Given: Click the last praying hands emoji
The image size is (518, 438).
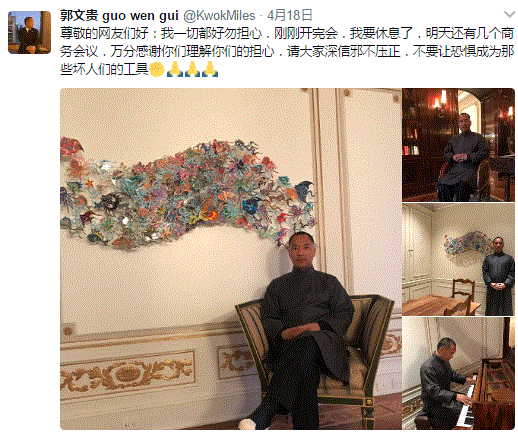Looking at the screenshot, I should pos(210,69).
